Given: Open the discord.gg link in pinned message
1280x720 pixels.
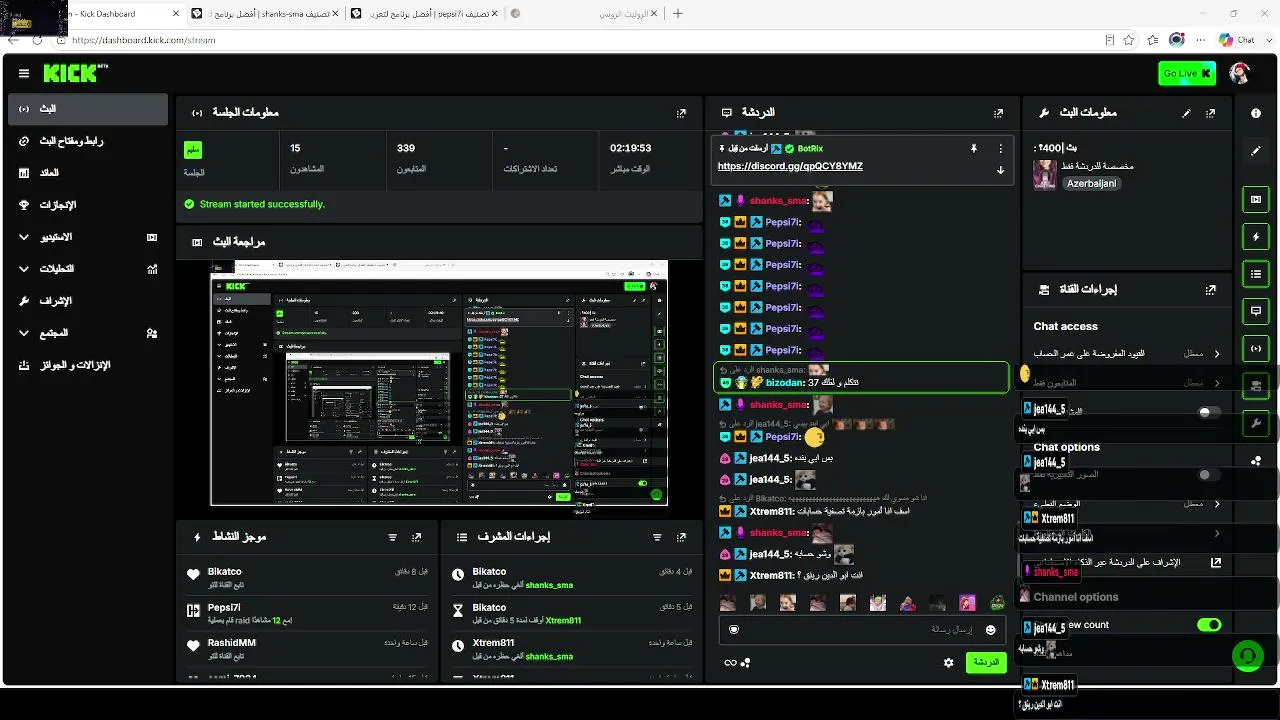Looking at the screenshot, I should [790, 166].
